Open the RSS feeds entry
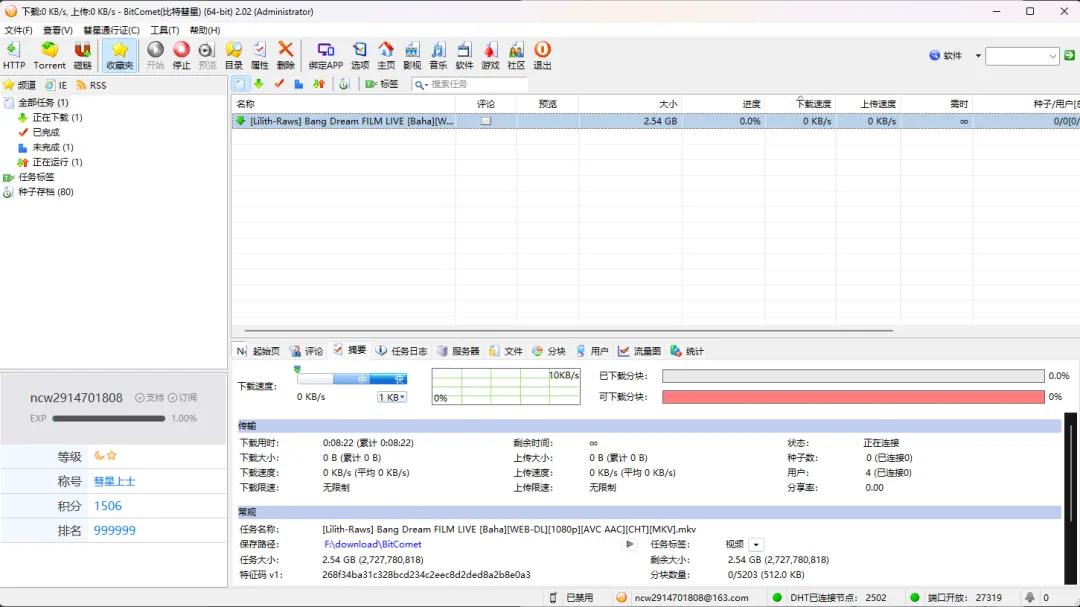 [x=92, y=85]
